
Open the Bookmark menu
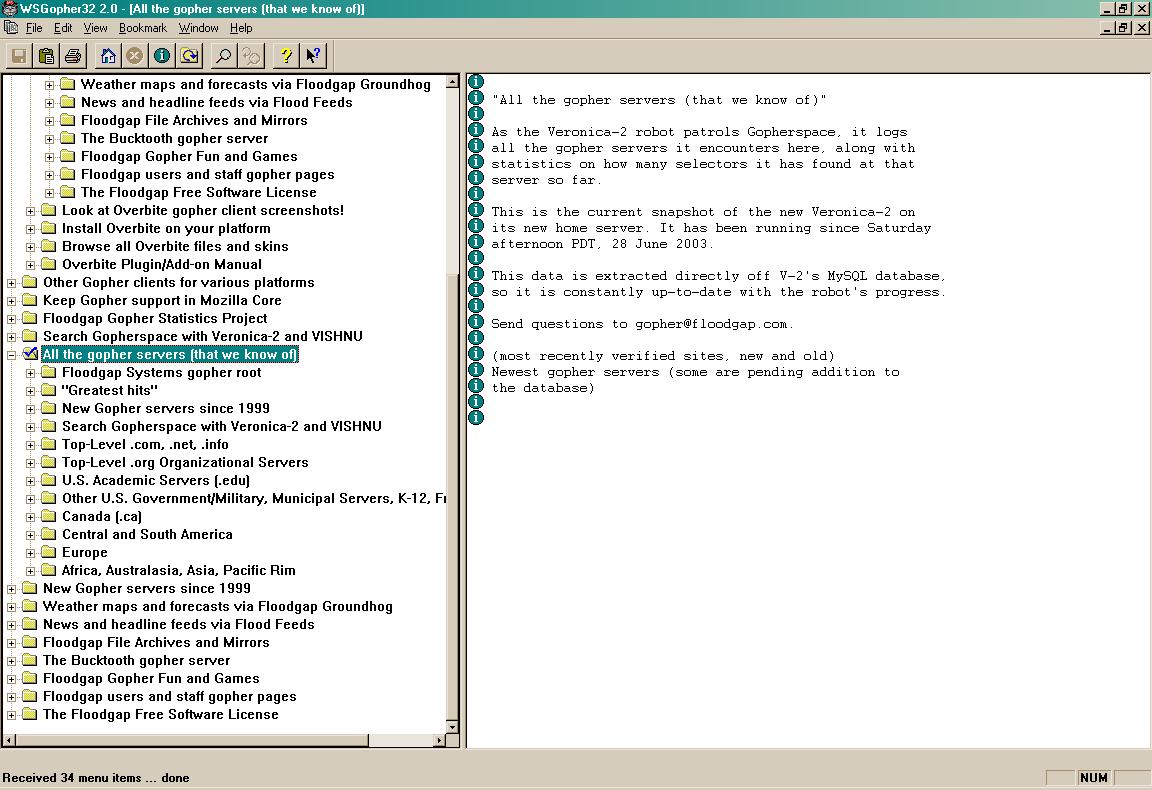[x=143, y=28]
